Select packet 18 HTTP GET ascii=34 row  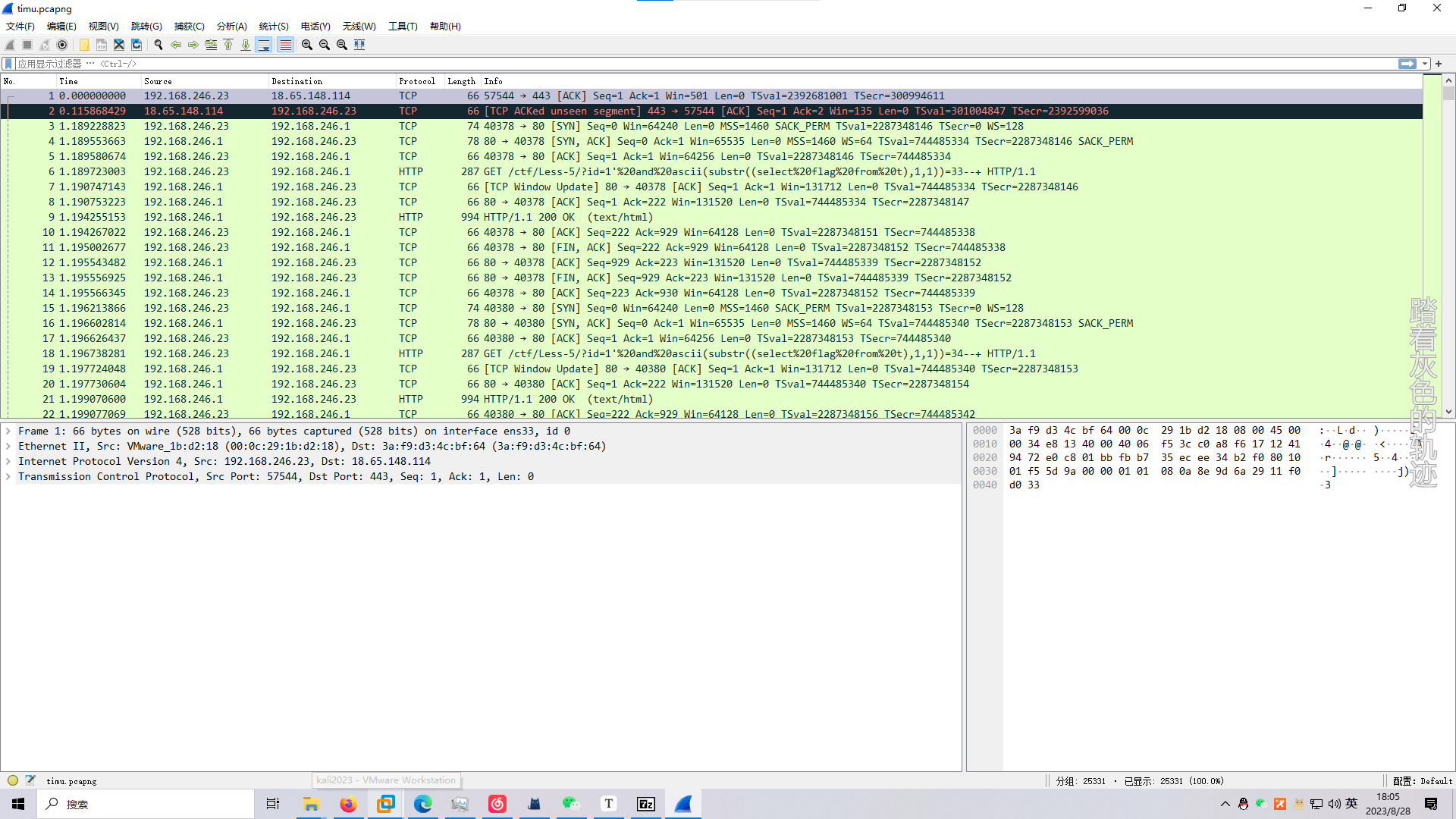711,353
